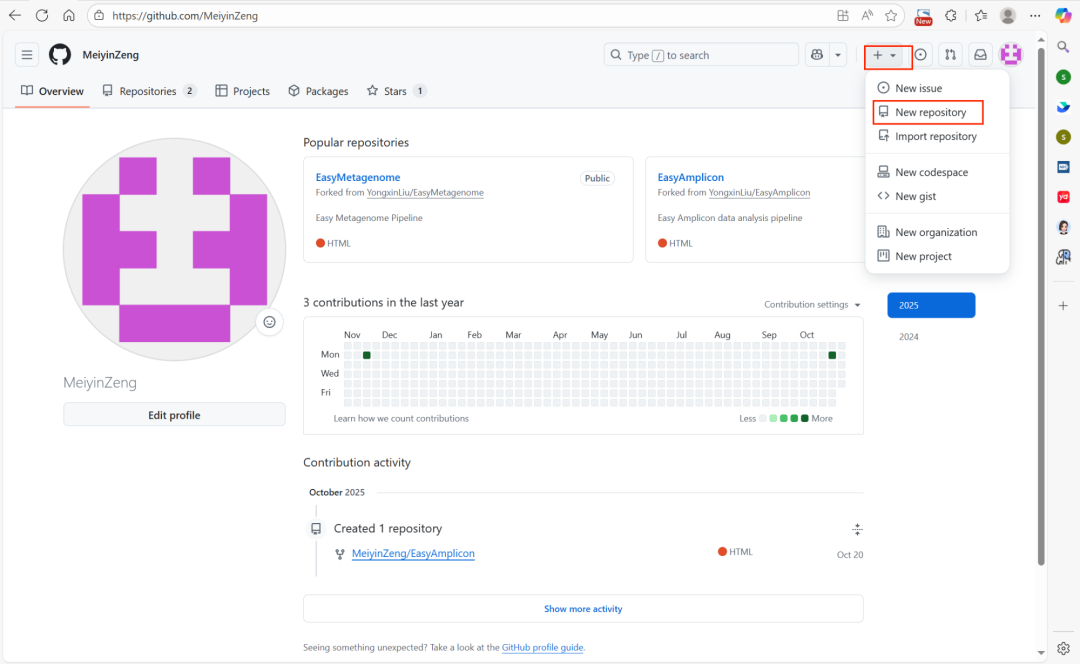This screenshot has width=1080, height=664.
Task: Switch to the Projects tab
Action: pos(242,91)
